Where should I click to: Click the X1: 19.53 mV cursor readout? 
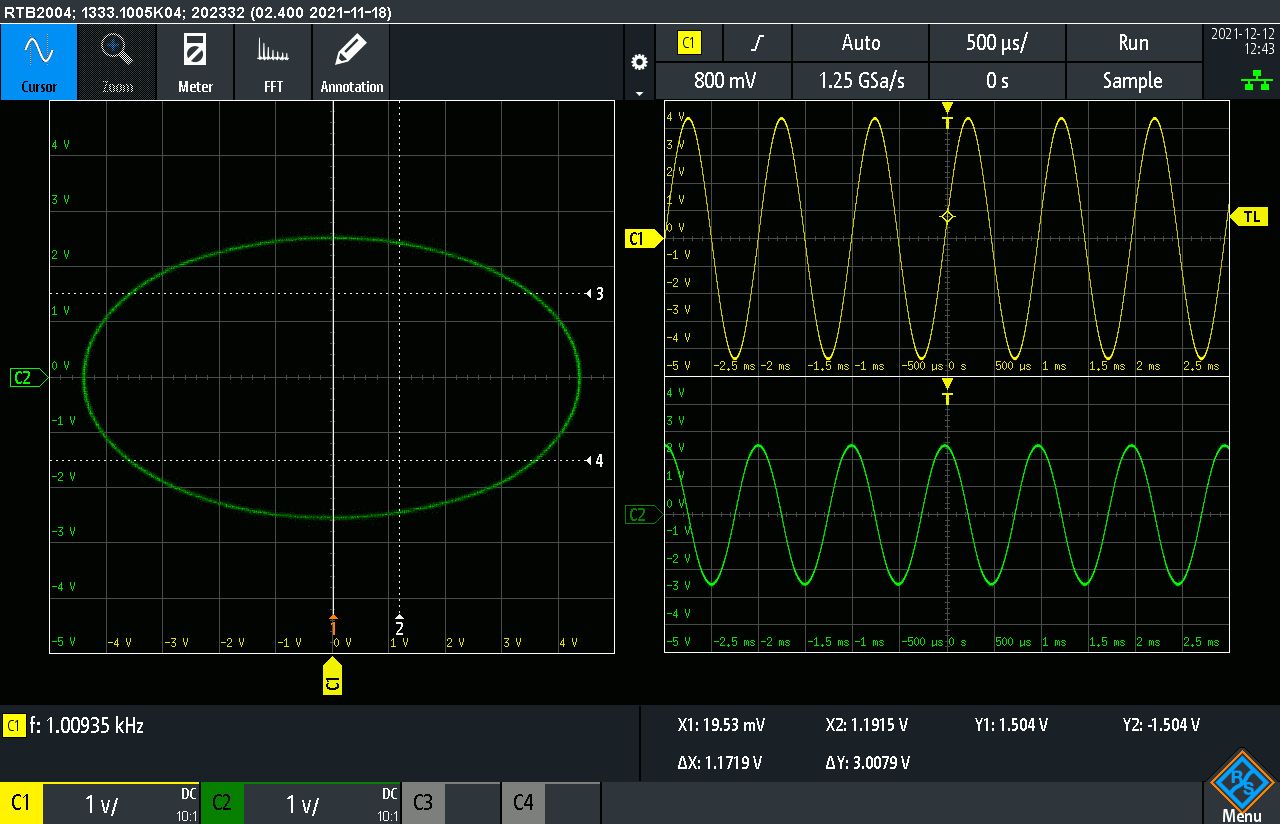pyautogui.click(x=721, y=725)
